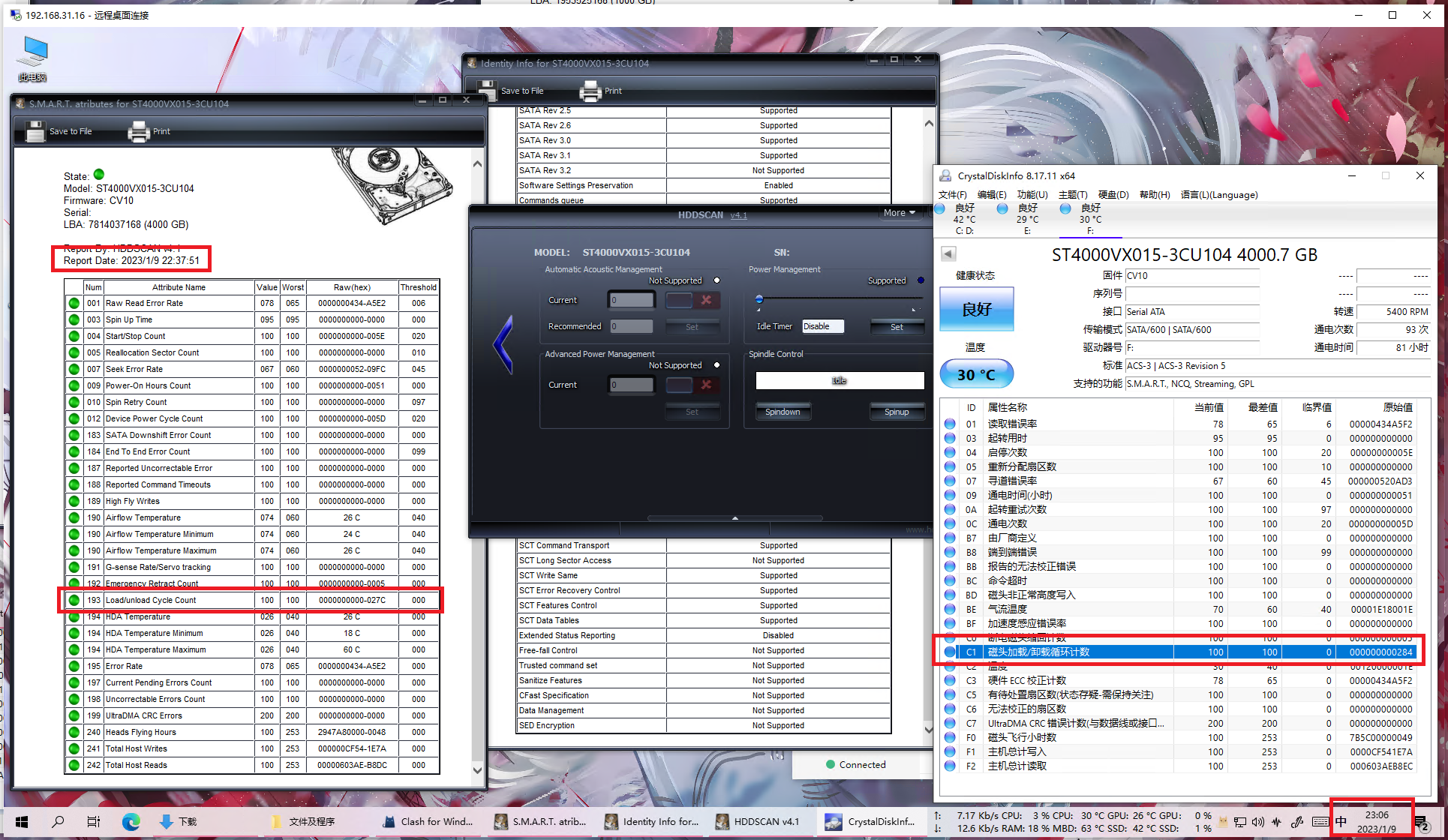
Task: Click the pen workspace tray icon
Action: 1297,822
